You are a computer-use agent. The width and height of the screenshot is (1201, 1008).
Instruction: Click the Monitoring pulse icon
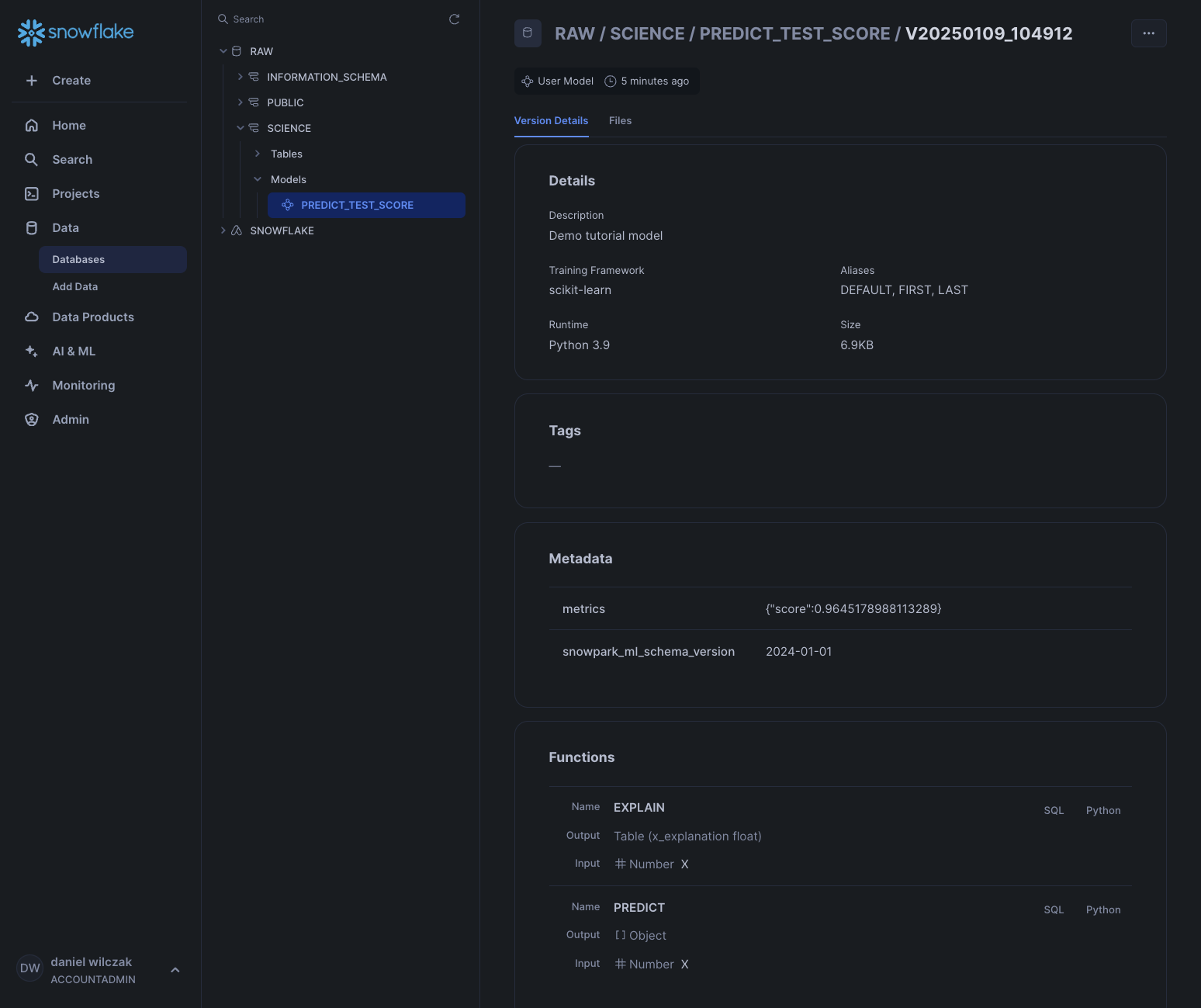point(32,386)
